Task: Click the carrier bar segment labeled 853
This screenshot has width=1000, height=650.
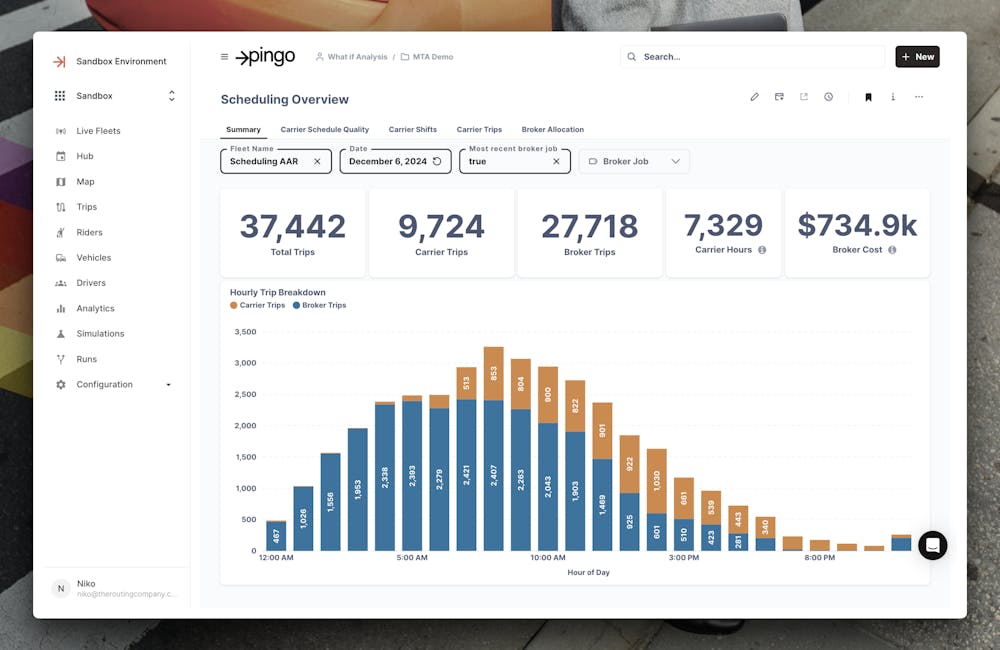Action: [x=494, y=374]
